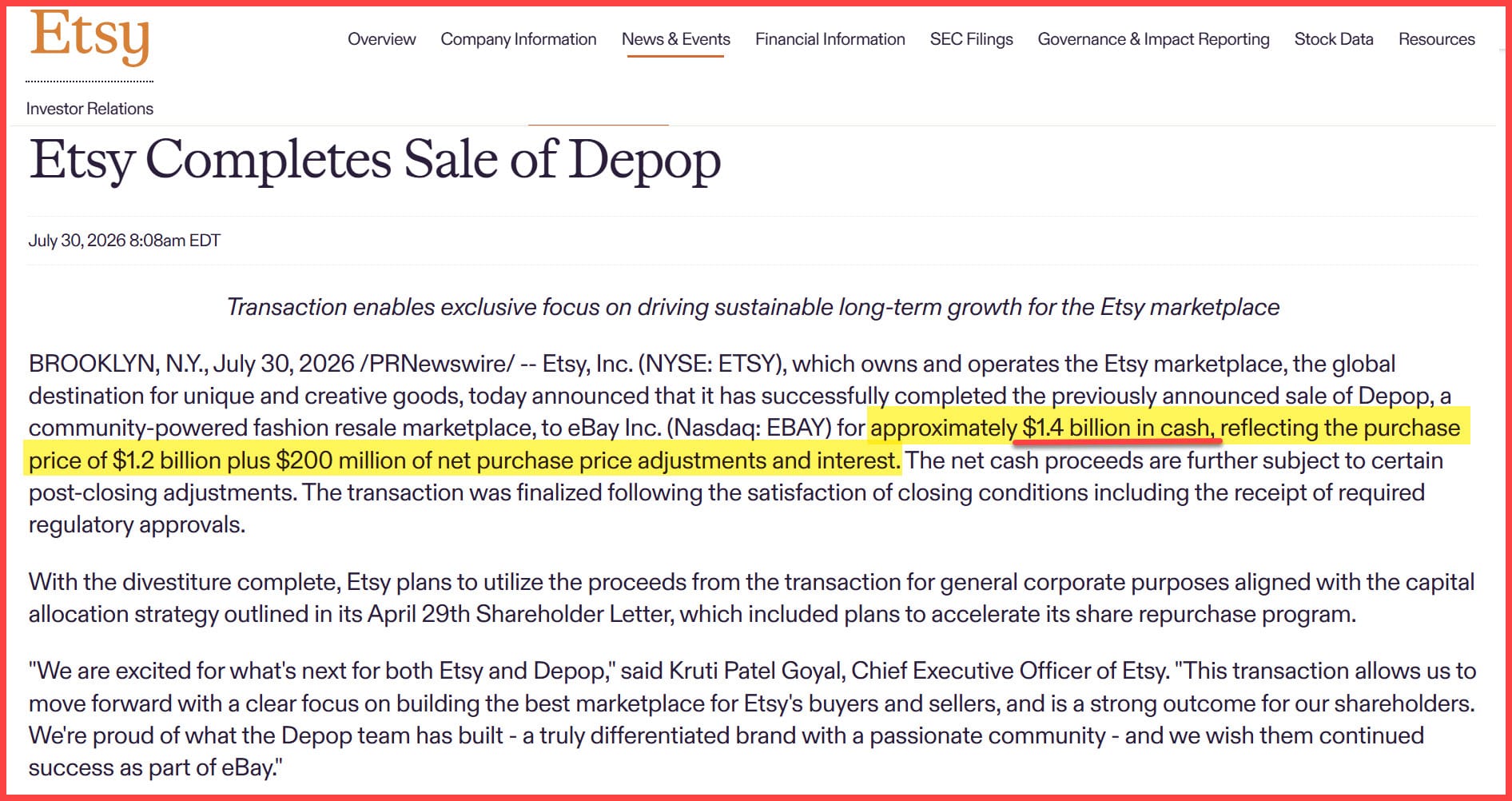Screen dimensions: 1512x801
Task: Click the July 30, 2026 8:08am EDT timestamp
Action: coord(125,241)
